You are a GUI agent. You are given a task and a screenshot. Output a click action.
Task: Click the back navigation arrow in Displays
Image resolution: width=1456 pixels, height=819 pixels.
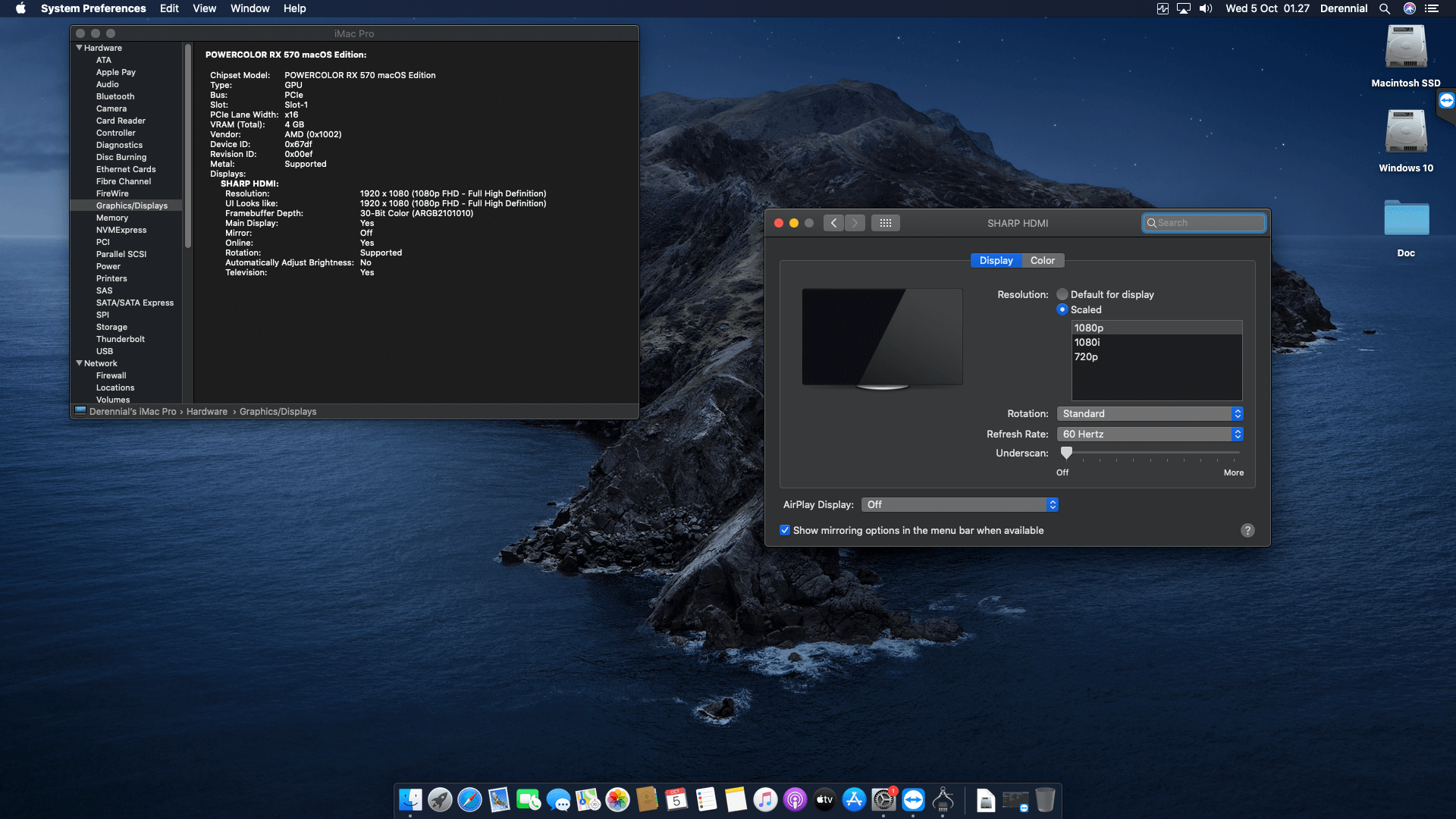833,222
